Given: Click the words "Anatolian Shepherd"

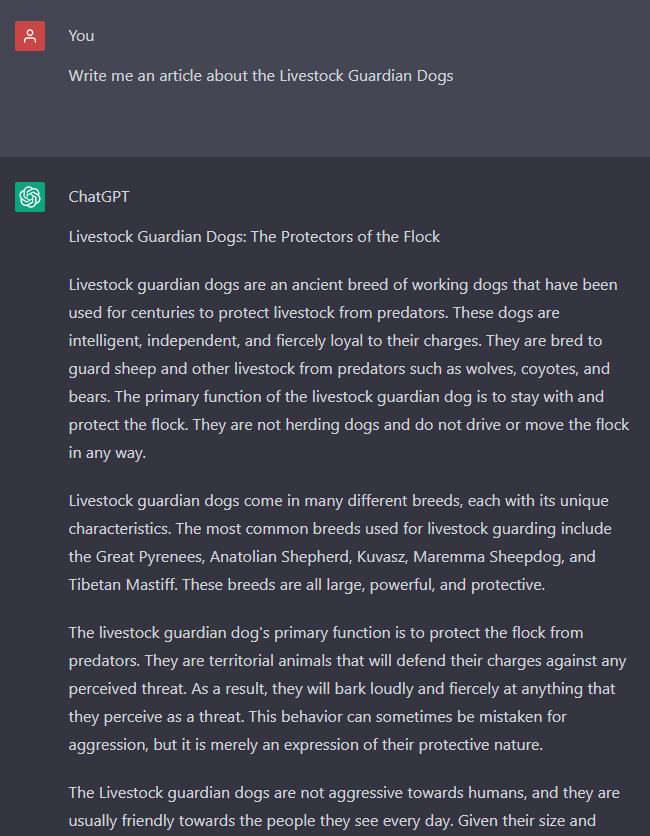Looking at the screenshot, I should (280, 557).
